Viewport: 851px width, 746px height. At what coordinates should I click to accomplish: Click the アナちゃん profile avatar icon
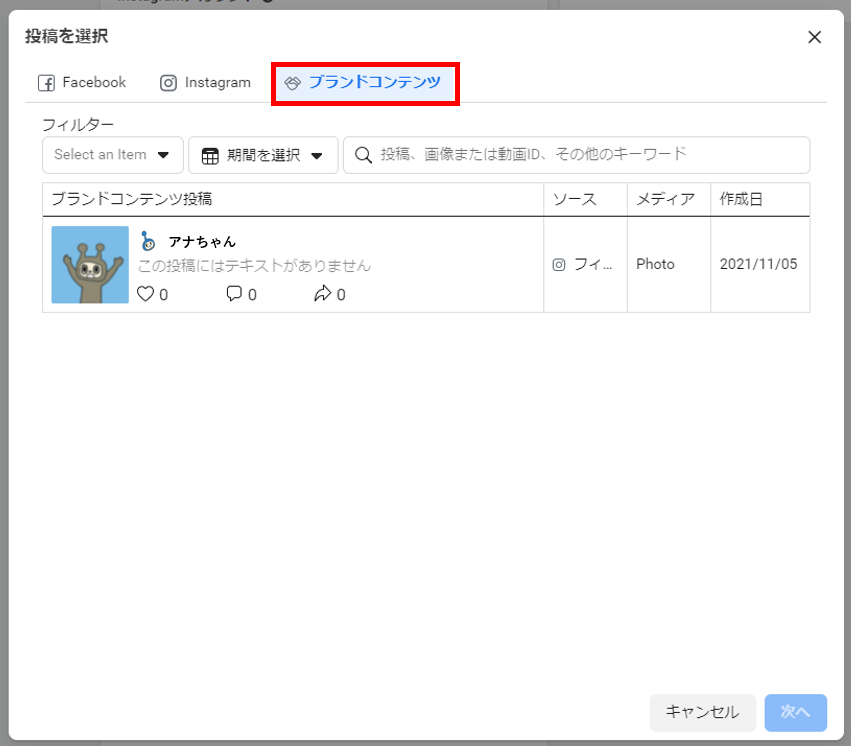148,241
